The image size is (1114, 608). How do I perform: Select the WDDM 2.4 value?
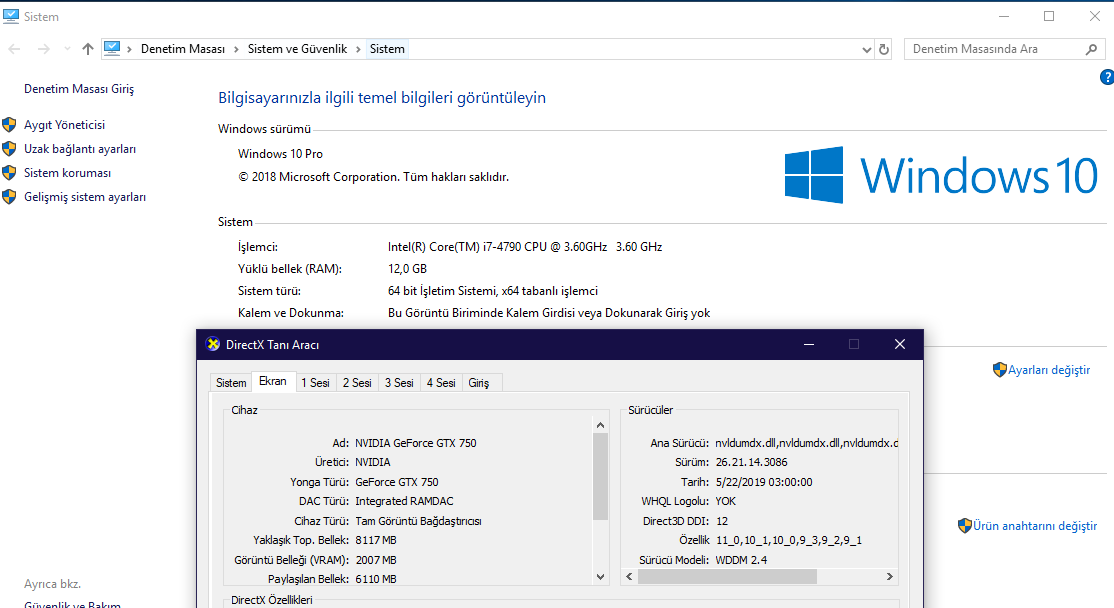pos(741,560)
